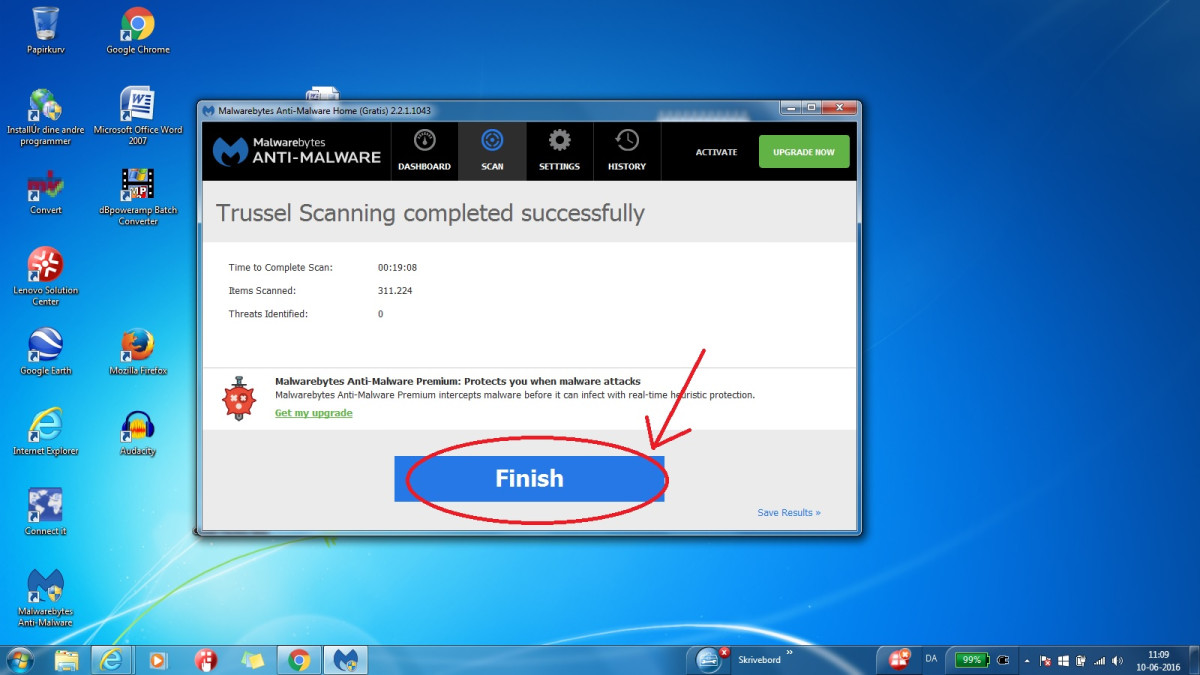Open the Lenovo toolbox icon with red X

[709, 660]
